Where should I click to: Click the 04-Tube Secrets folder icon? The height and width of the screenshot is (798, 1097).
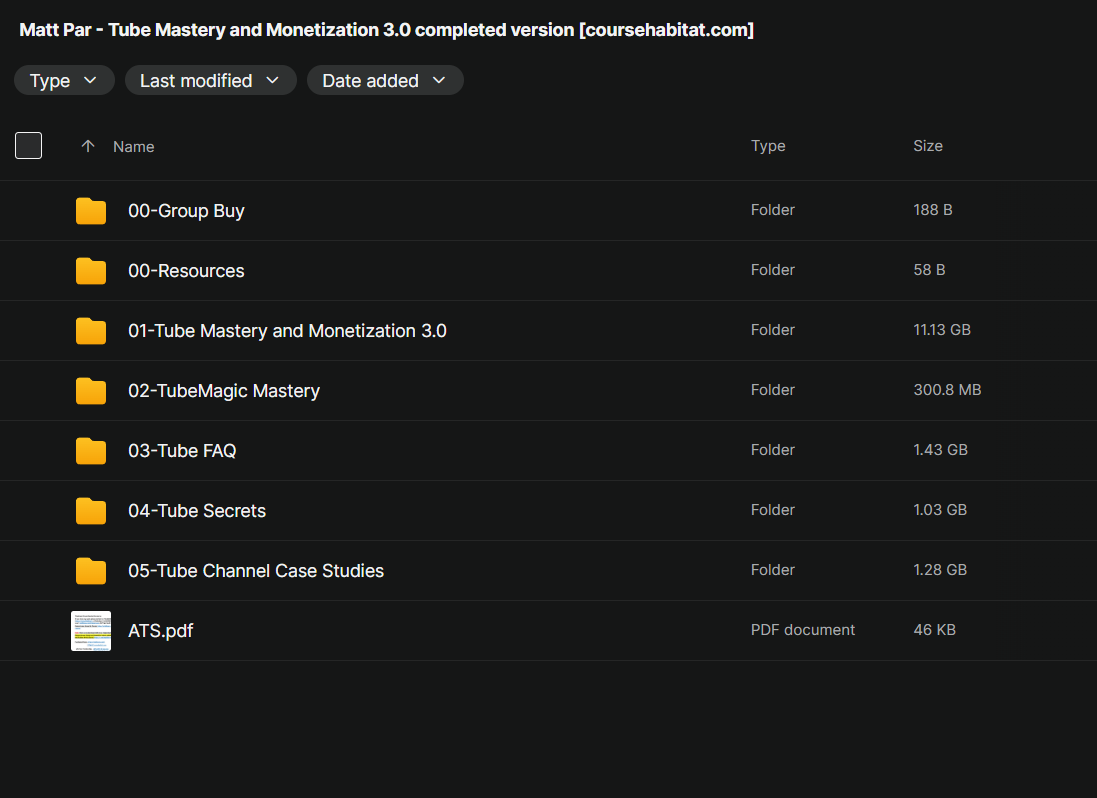[x=91, y=511]
